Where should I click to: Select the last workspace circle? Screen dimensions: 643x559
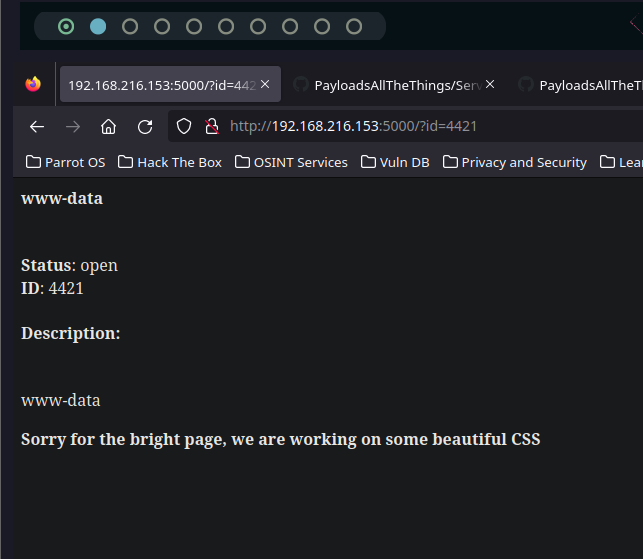click(x=354, y=27)
